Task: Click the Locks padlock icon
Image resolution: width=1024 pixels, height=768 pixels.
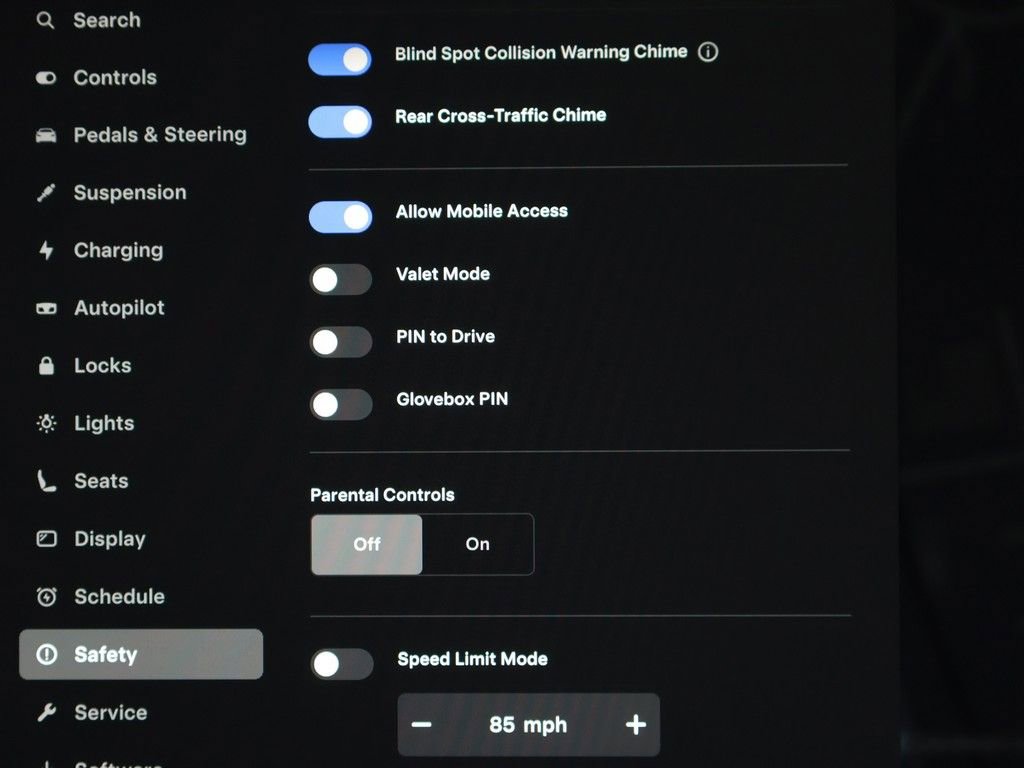Action: pos(44,365)
